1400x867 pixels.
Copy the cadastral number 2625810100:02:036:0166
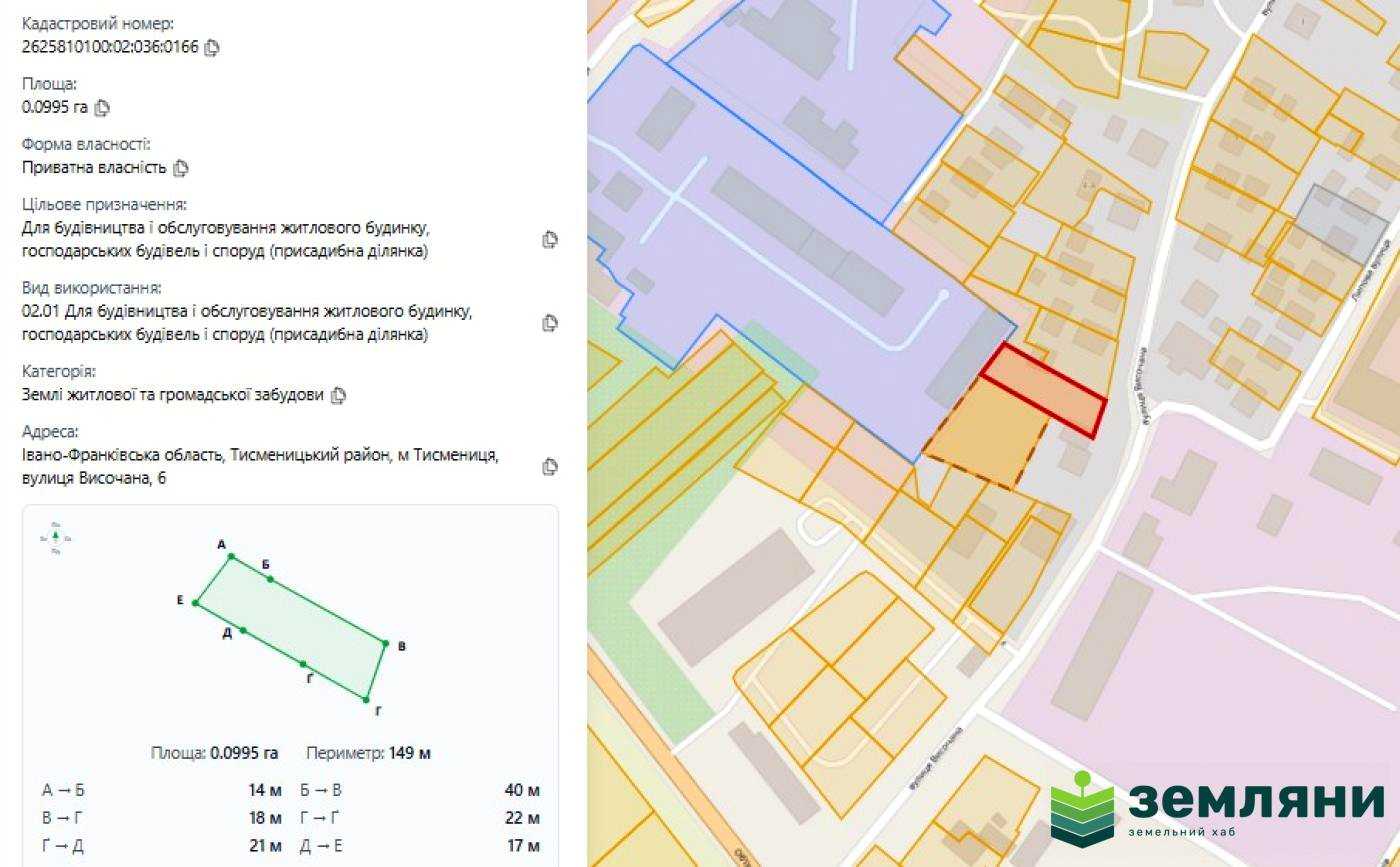point(211,47)
